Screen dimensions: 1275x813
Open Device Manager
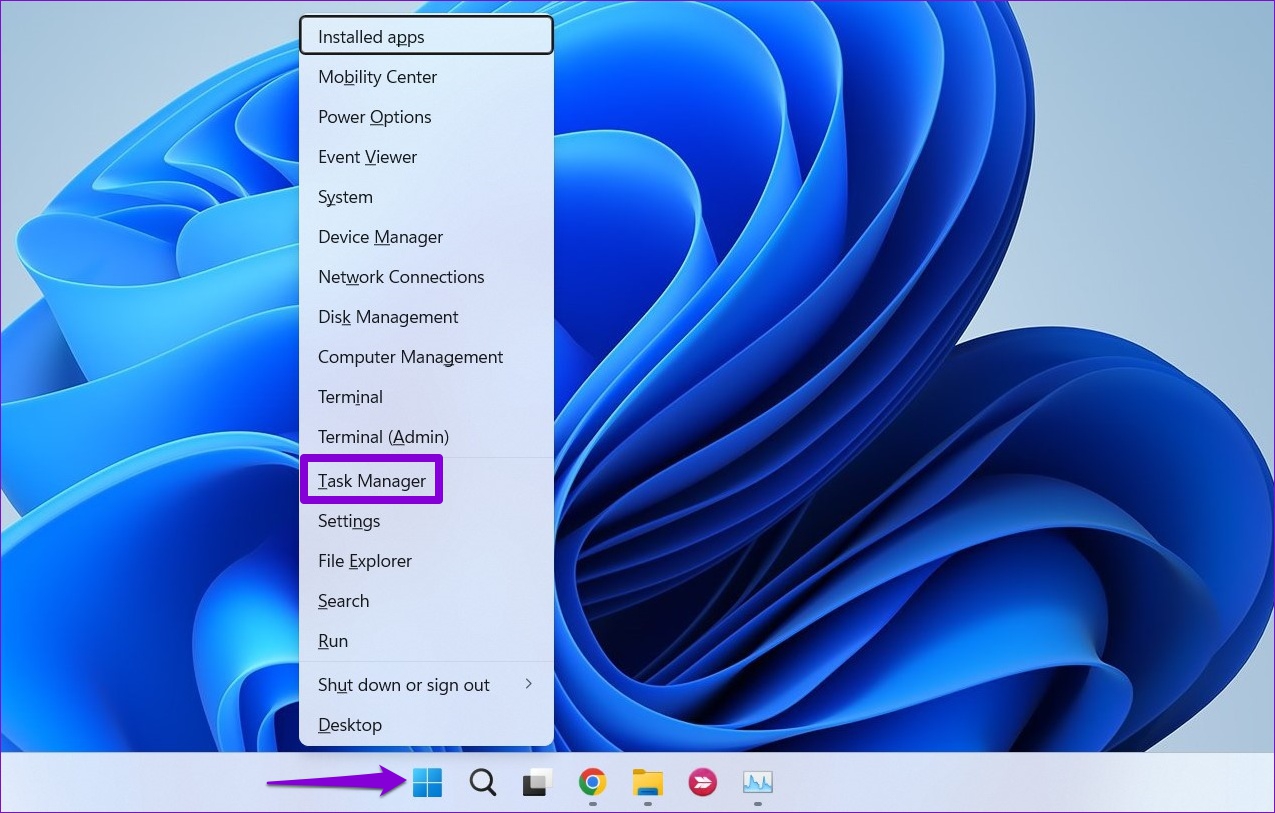tap(380, 237)
